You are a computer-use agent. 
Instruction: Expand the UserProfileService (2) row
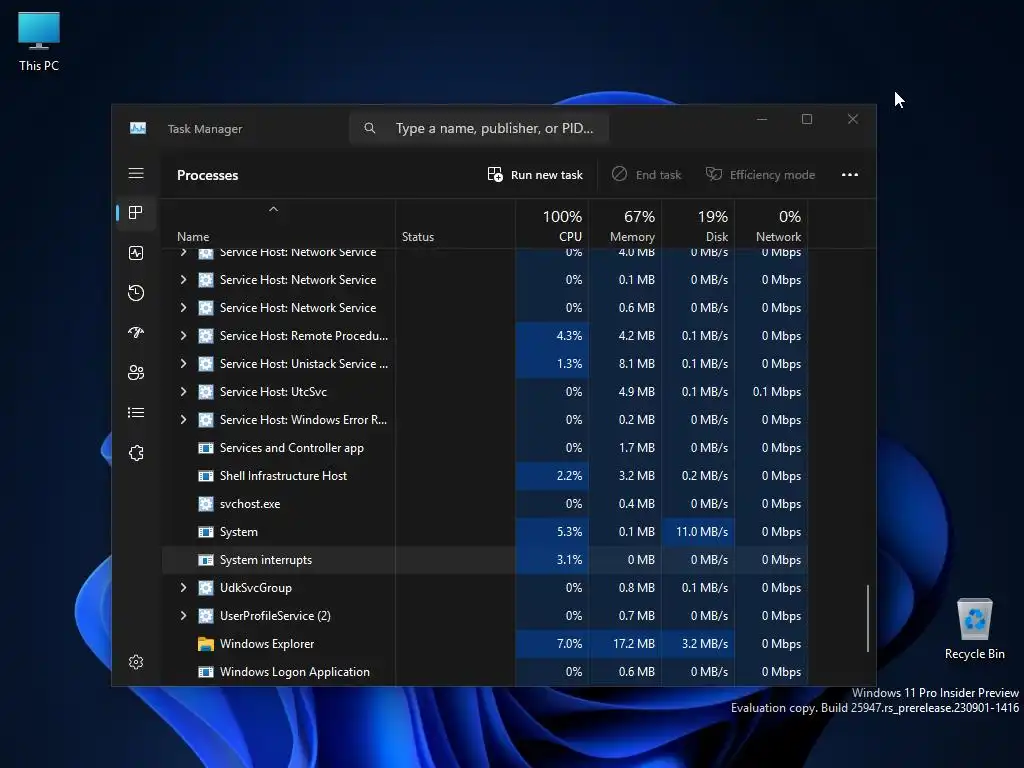click(x=184, y=616)
